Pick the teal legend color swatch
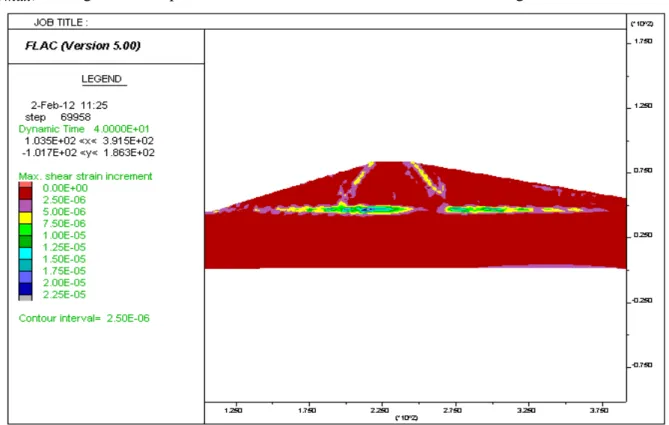Screen dimensions: 669x425 pos(25,265)
